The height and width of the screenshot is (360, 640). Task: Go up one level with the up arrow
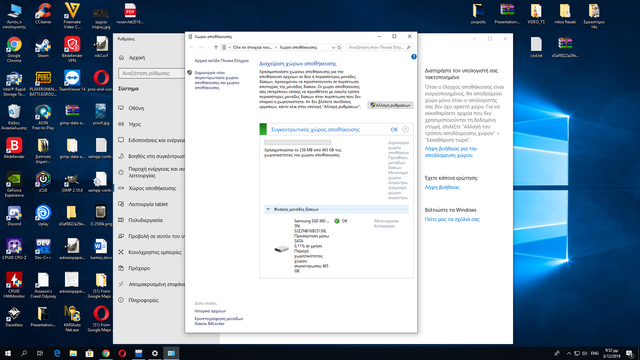pos(216,47)
